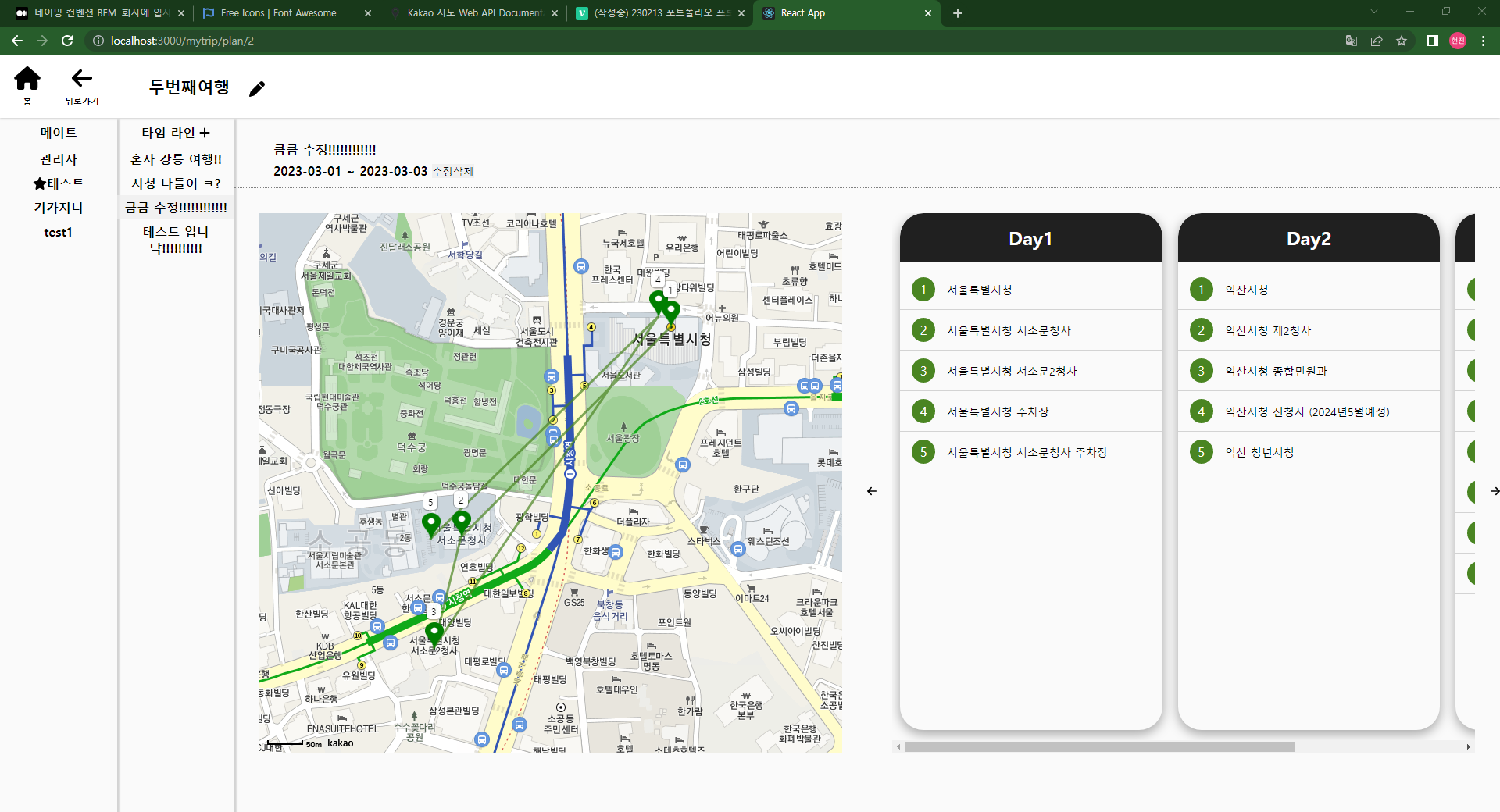The width and height of the screenshot is (1500, 812).
Task: Select Day2 stop 4 익산시청 신청사
Action: click(x=1309, y=411)
